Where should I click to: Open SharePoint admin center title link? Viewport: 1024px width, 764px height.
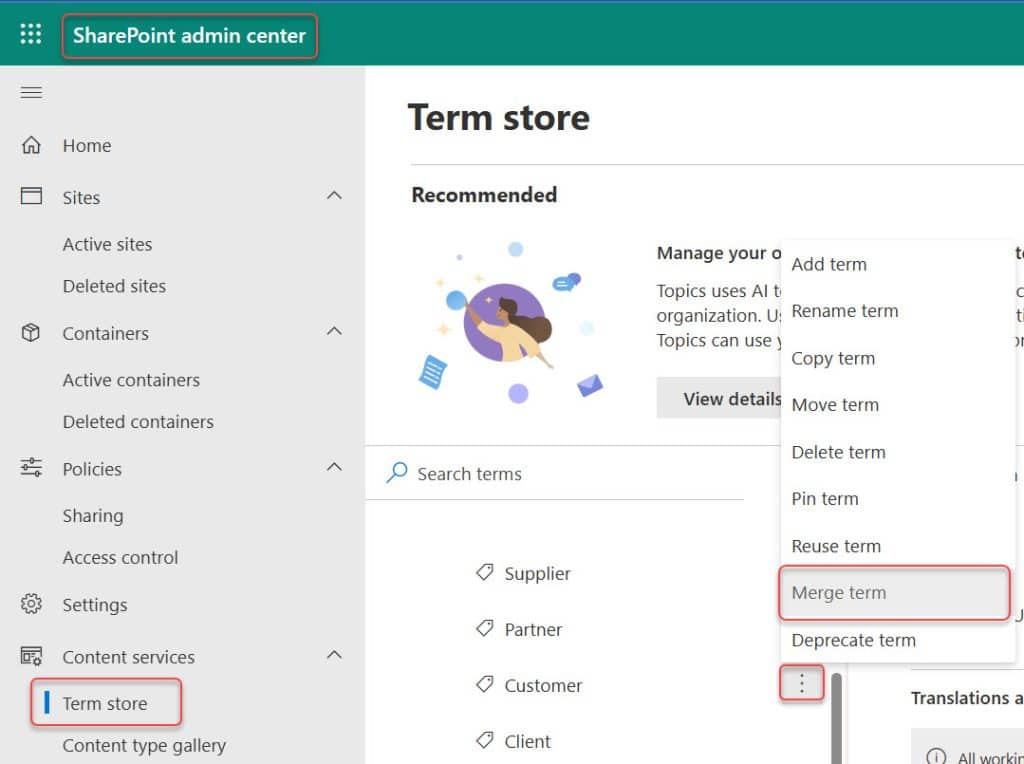(x=189, y=35)
